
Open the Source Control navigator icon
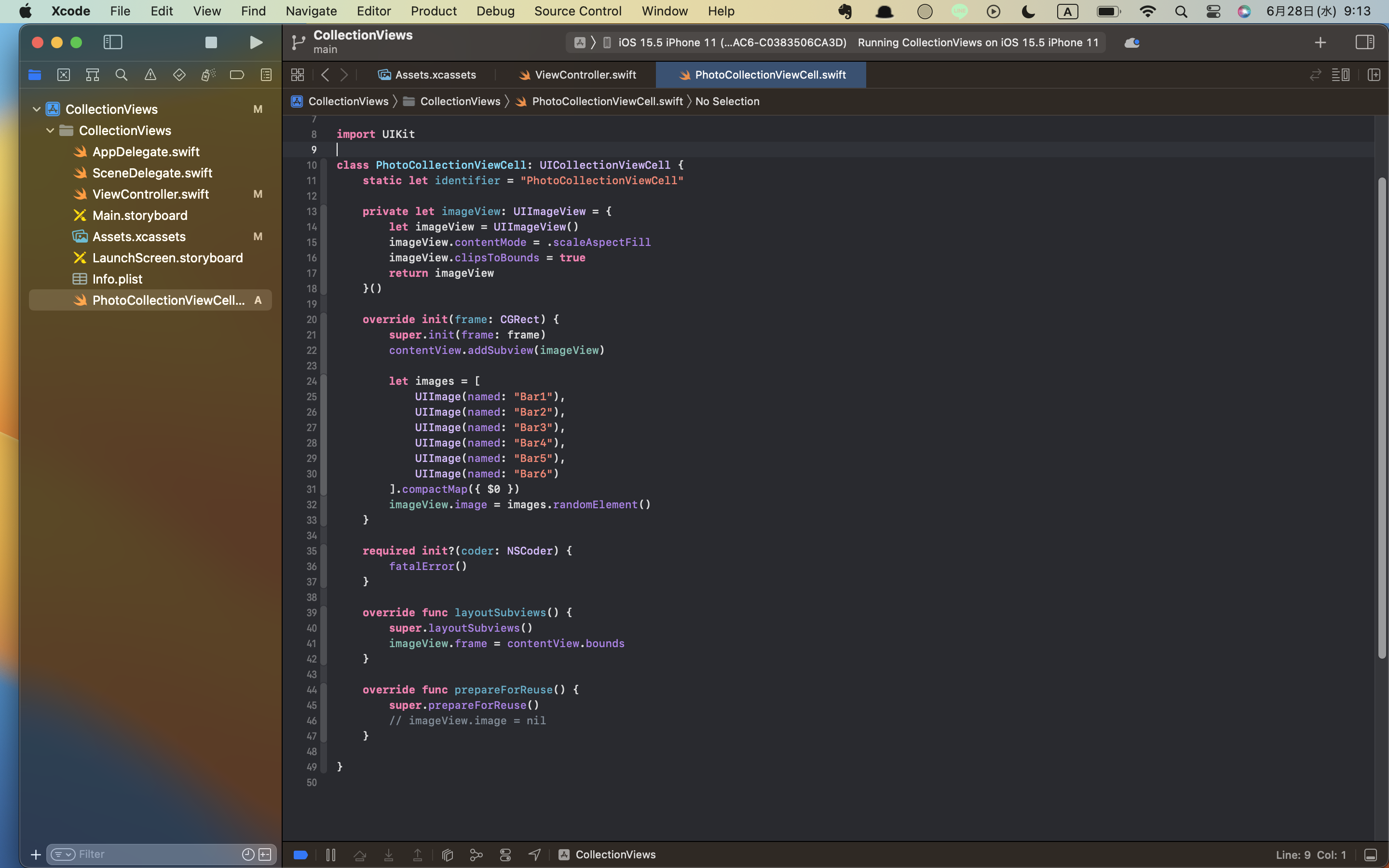pyautogui.click(x=64, y=75)
